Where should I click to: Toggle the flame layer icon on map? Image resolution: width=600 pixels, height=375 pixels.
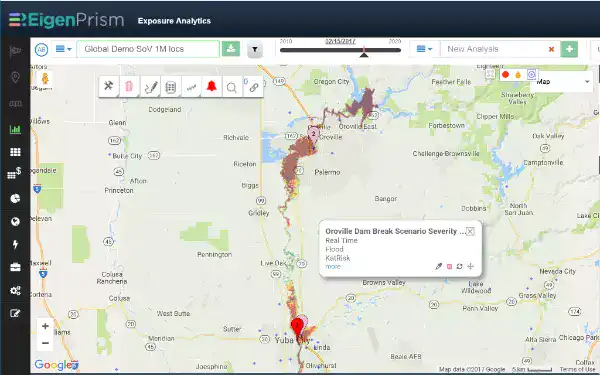click(518, 75)
